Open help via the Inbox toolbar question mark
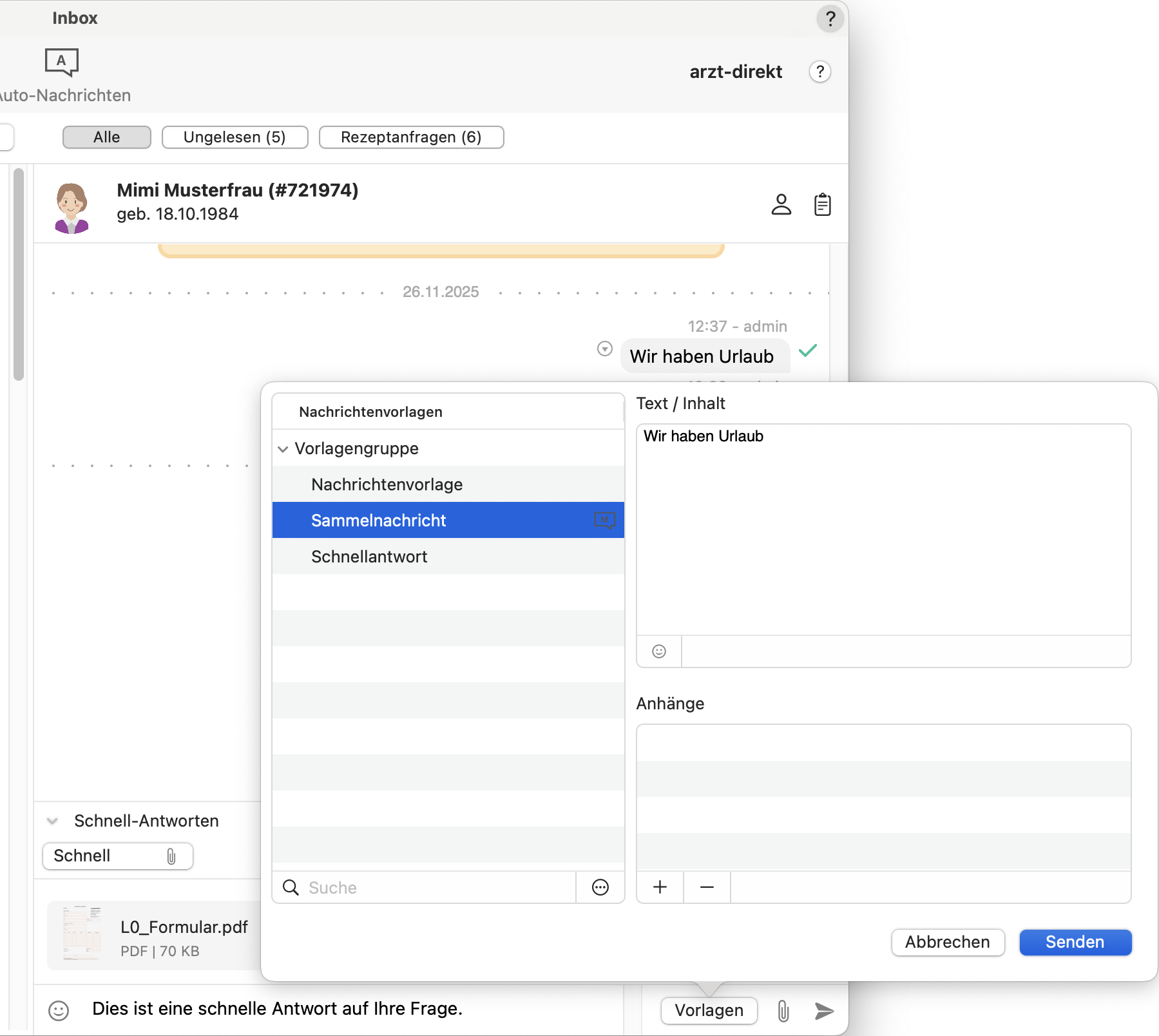The height and width of the screenshot is (1036, 1159). (830, 18)
